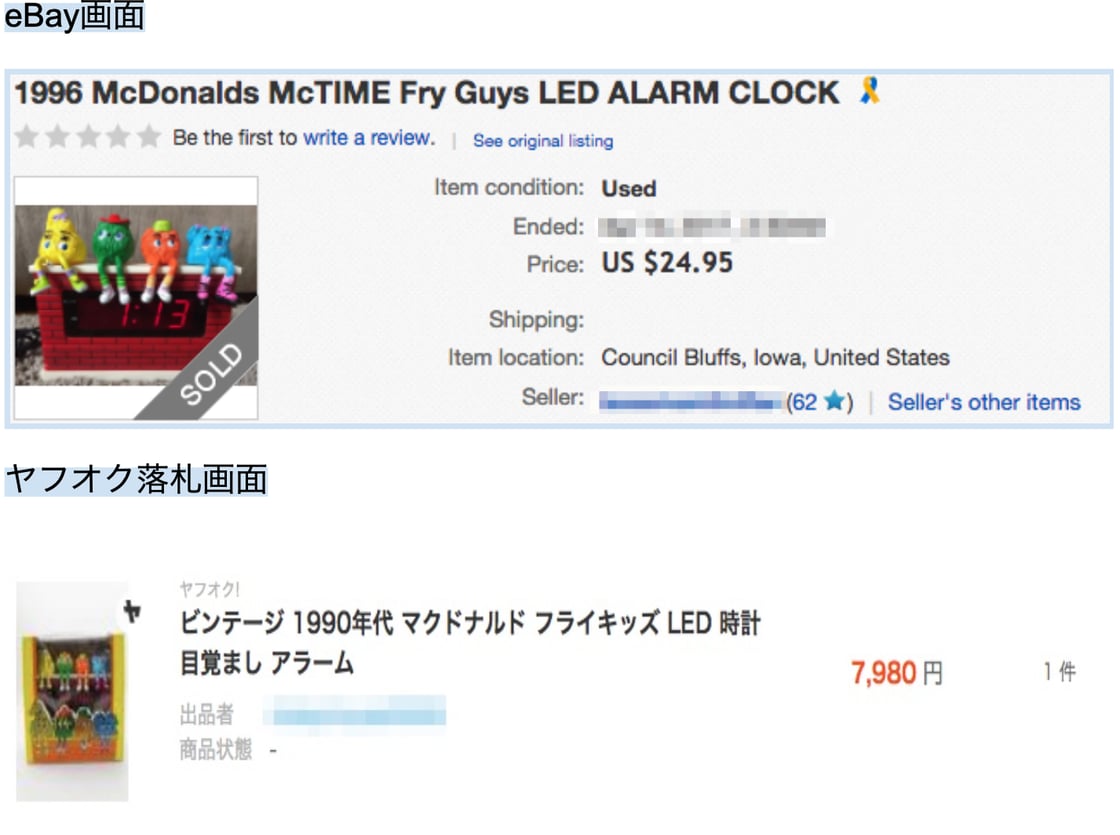Click the seller feedback score 62
The height and width of the screenshot is (835, 1120).
803,402
